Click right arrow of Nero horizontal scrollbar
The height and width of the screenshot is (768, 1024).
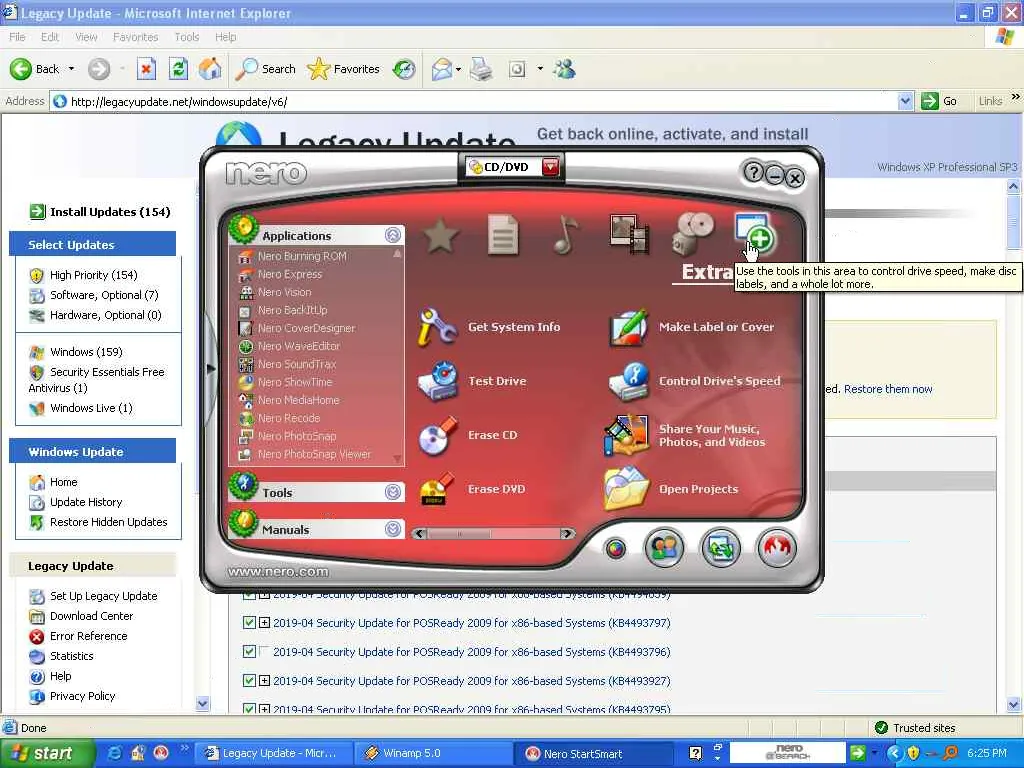[x=568, y=534]
